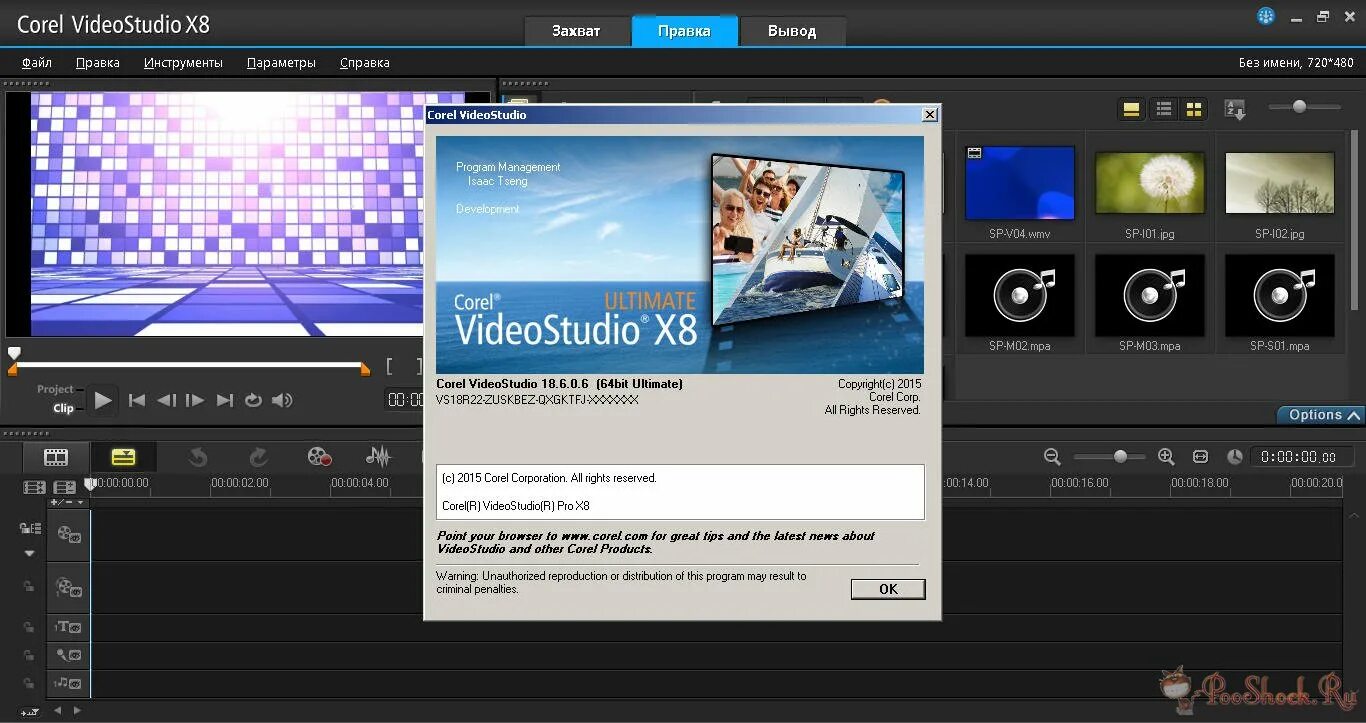Image resolution: width=1366 pixels, height=723 pixels.
Task: Click the project duration clock icon
Action: click(1235, 456)
